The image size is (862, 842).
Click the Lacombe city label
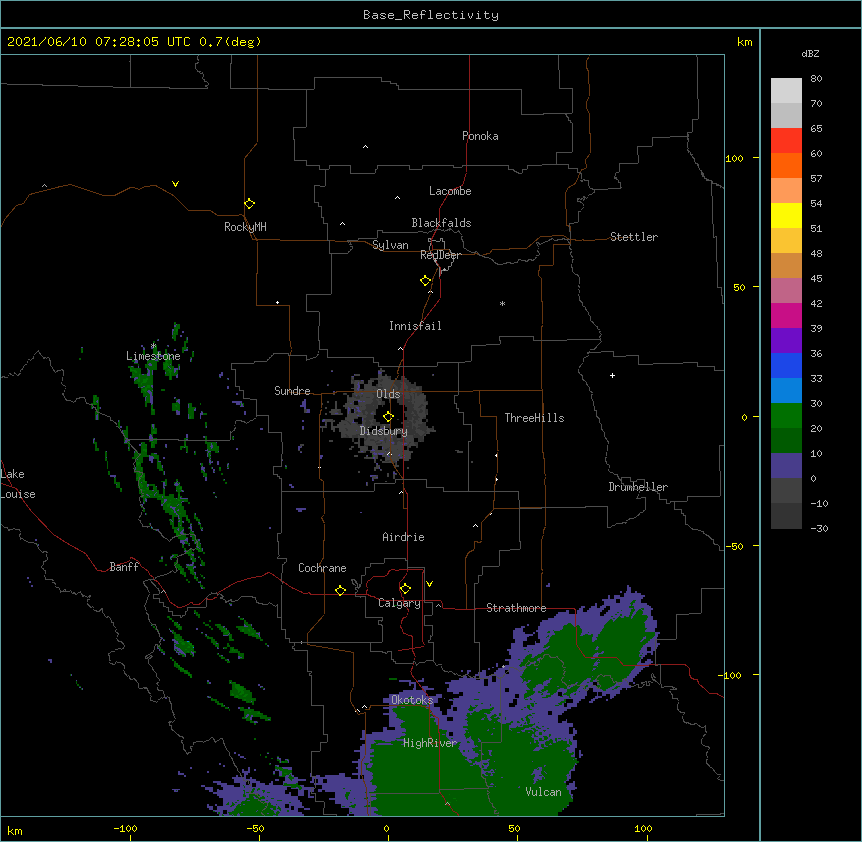[450, 191]
